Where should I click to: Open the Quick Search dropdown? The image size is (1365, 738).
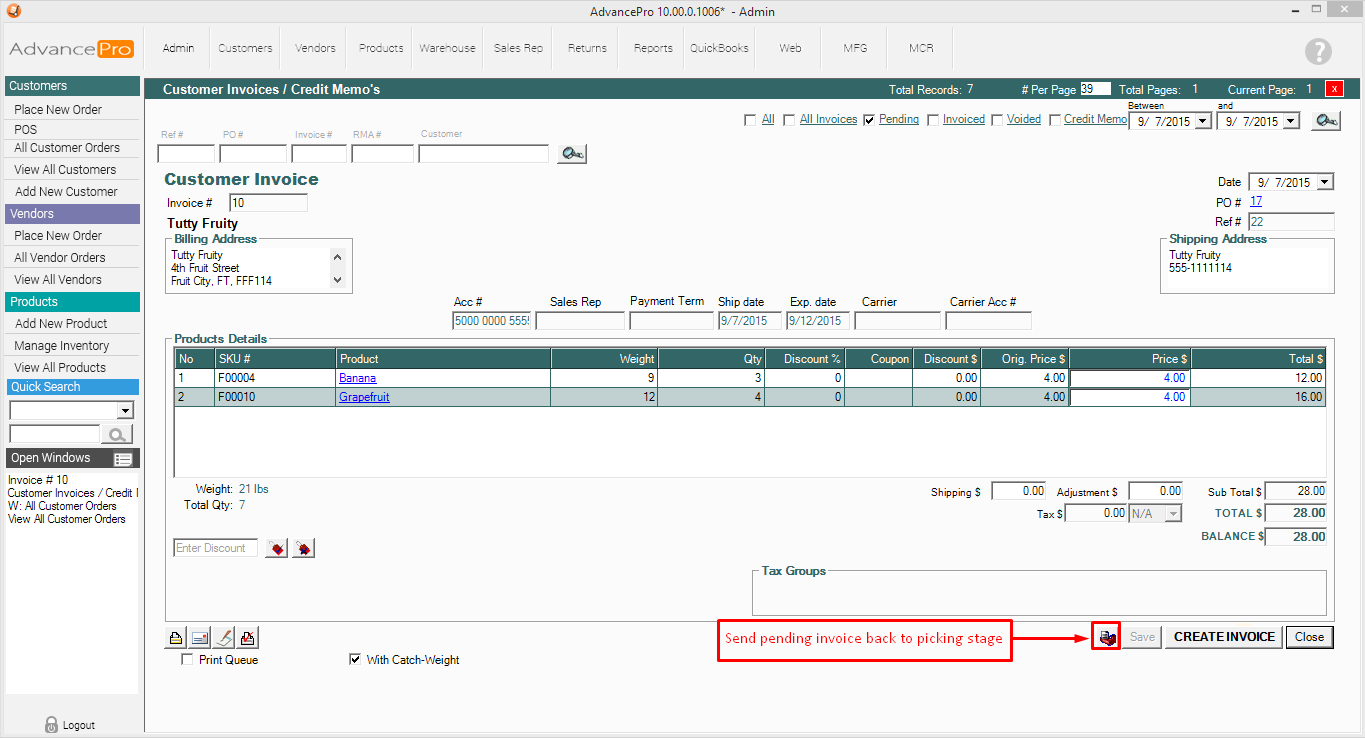point(125,410)
